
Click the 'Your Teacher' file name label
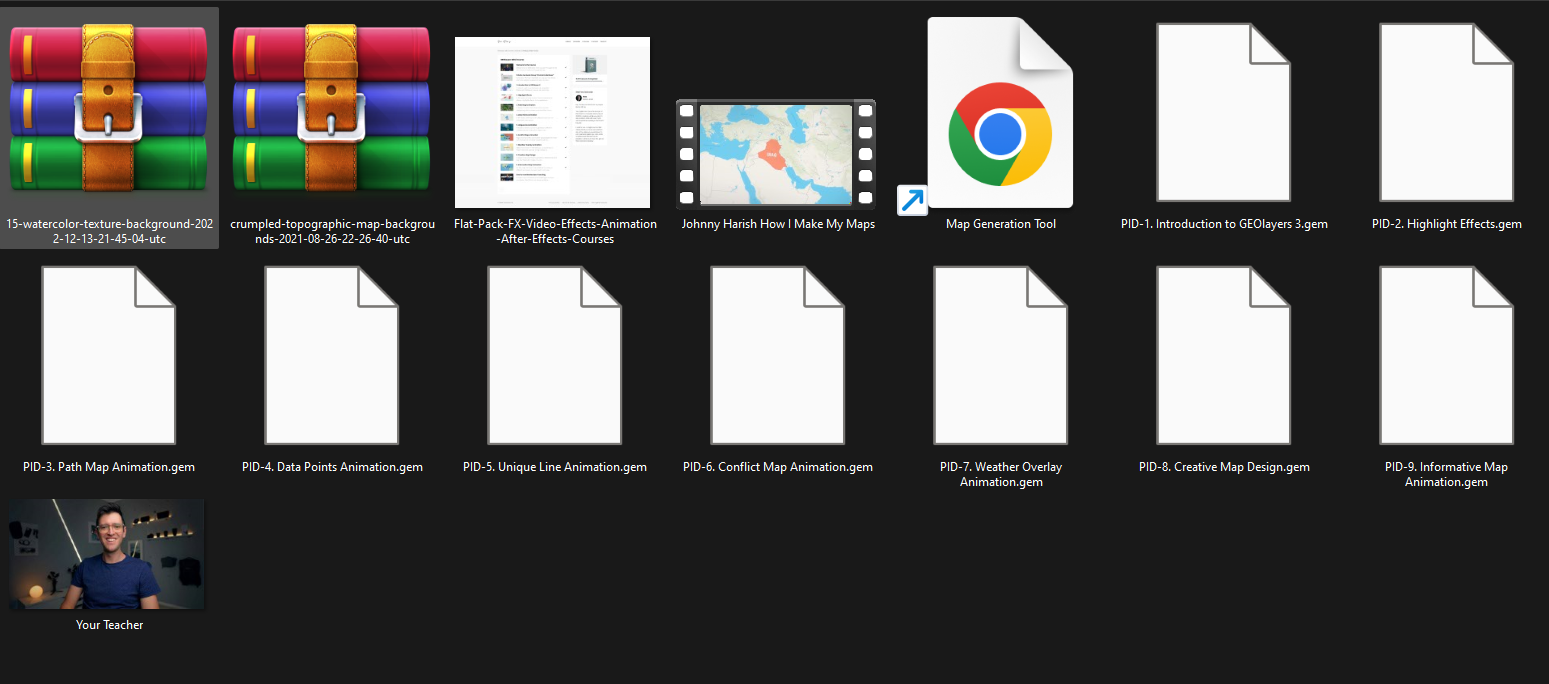point(109,625)
